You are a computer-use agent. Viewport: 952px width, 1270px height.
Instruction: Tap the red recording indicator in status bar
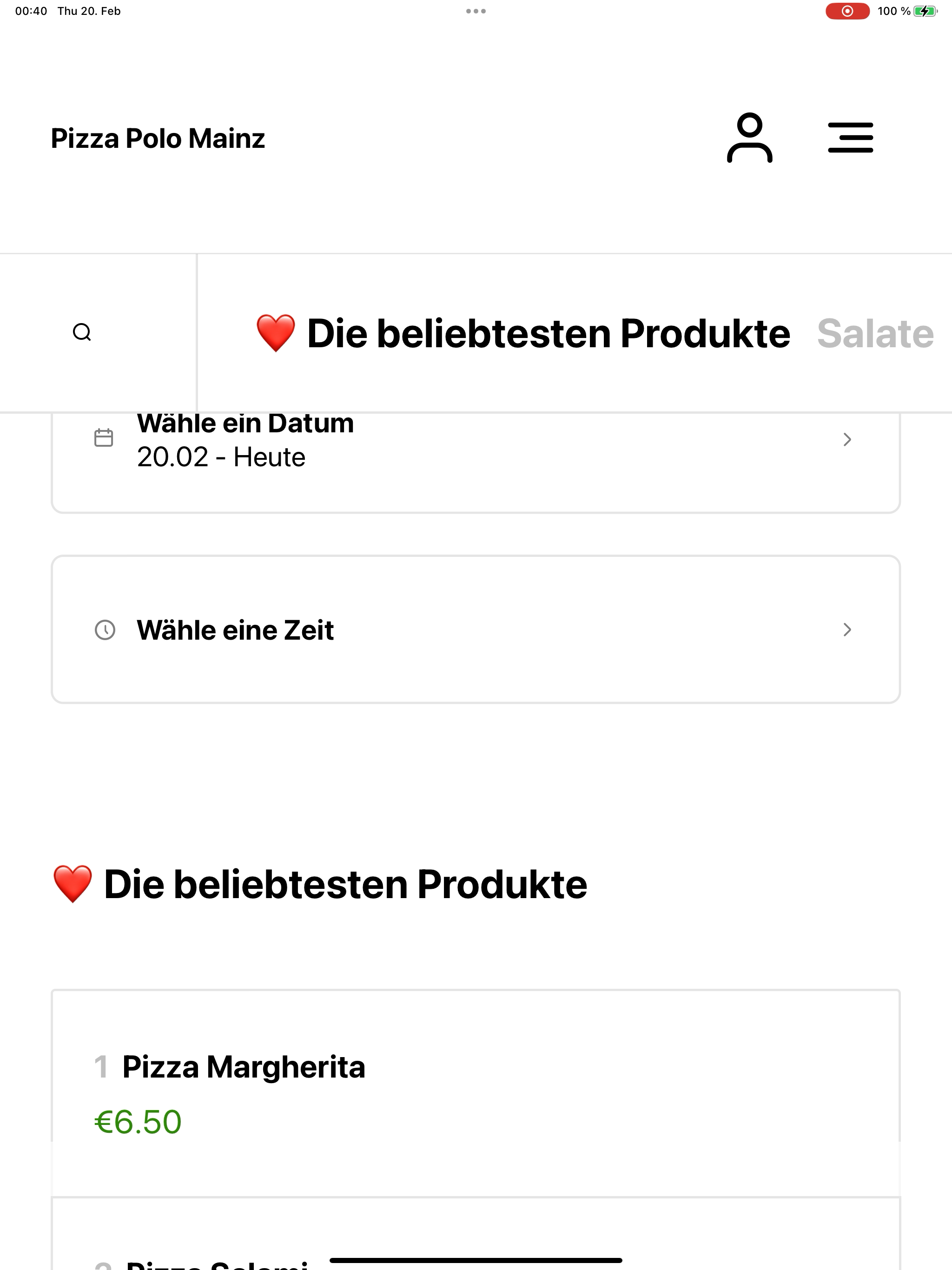847,11
